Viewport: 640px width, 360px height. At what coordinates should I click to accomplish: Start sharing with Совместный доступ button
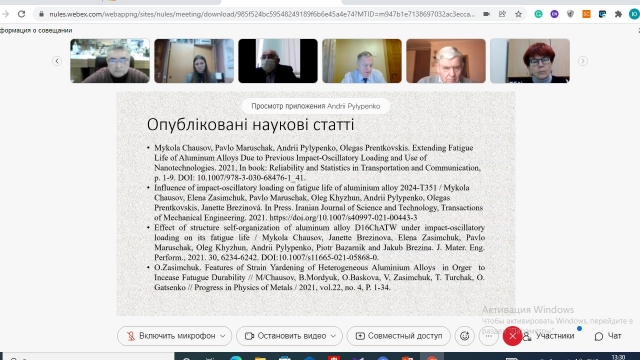point(398,336)
